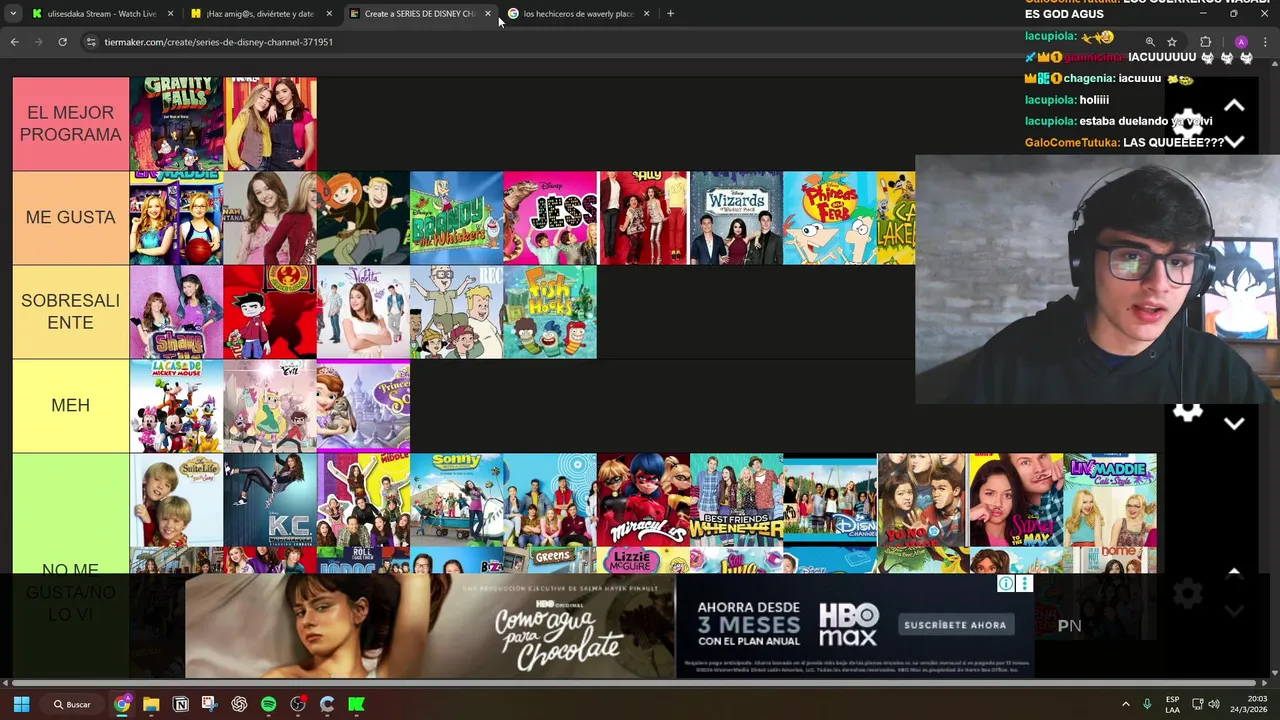Pick the Brandy & Mr. Whiskers thumbnail
Image resolution: width=1280 pixels, height=720 pixels.
point(456,218)
